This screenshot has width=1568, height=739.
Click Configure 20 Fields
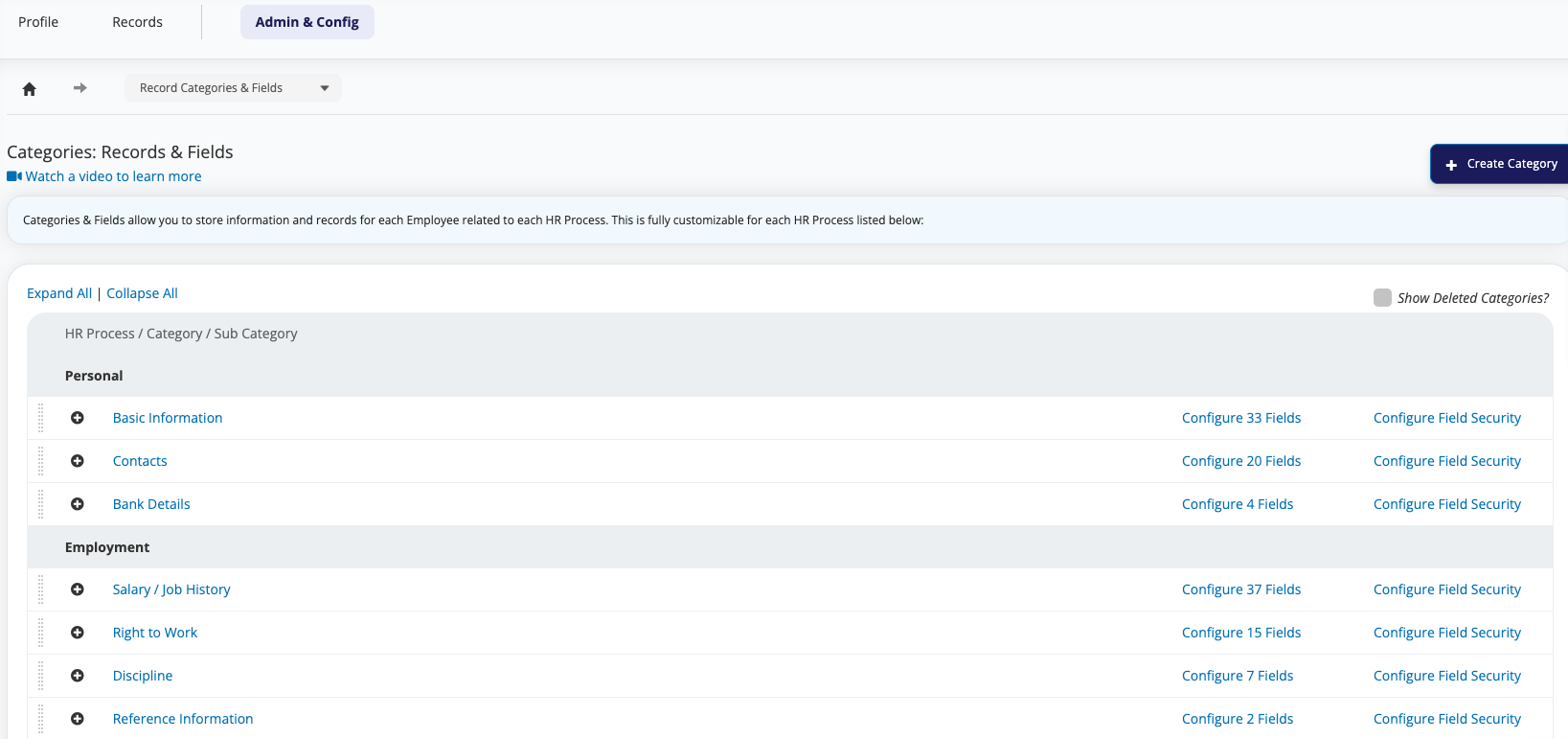click(x=1241, y=461)
